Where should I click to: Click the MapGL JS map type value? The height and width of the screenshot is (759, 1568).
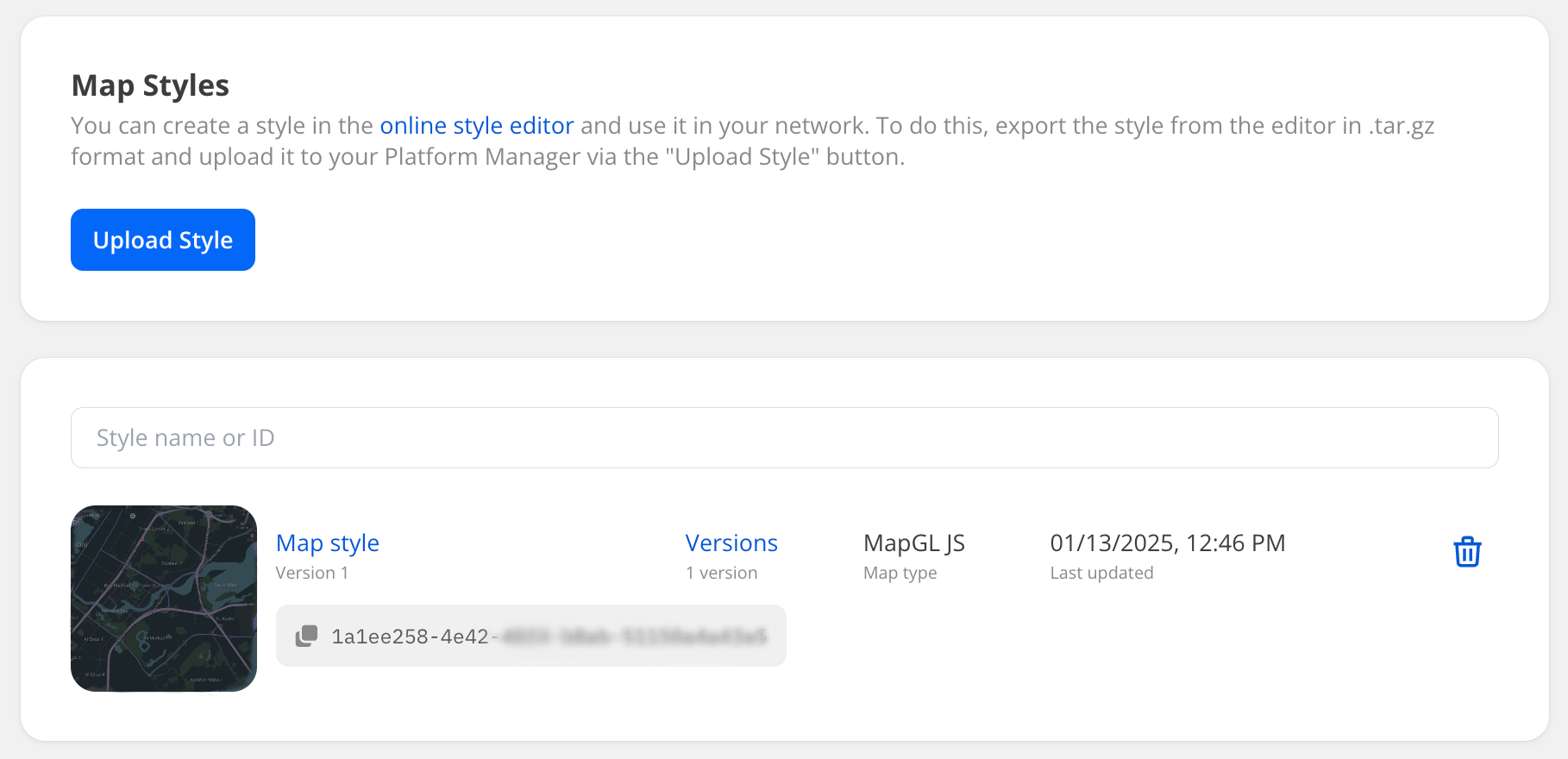(913, 543)
